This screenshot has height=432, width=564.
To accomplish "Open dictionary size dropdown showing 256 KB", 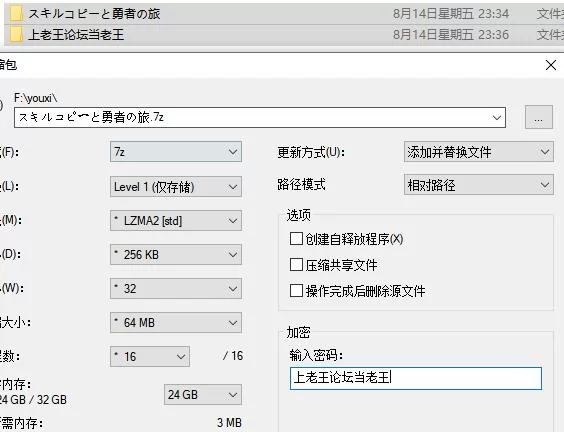I will pyautogui.click(x=176, y=255).
